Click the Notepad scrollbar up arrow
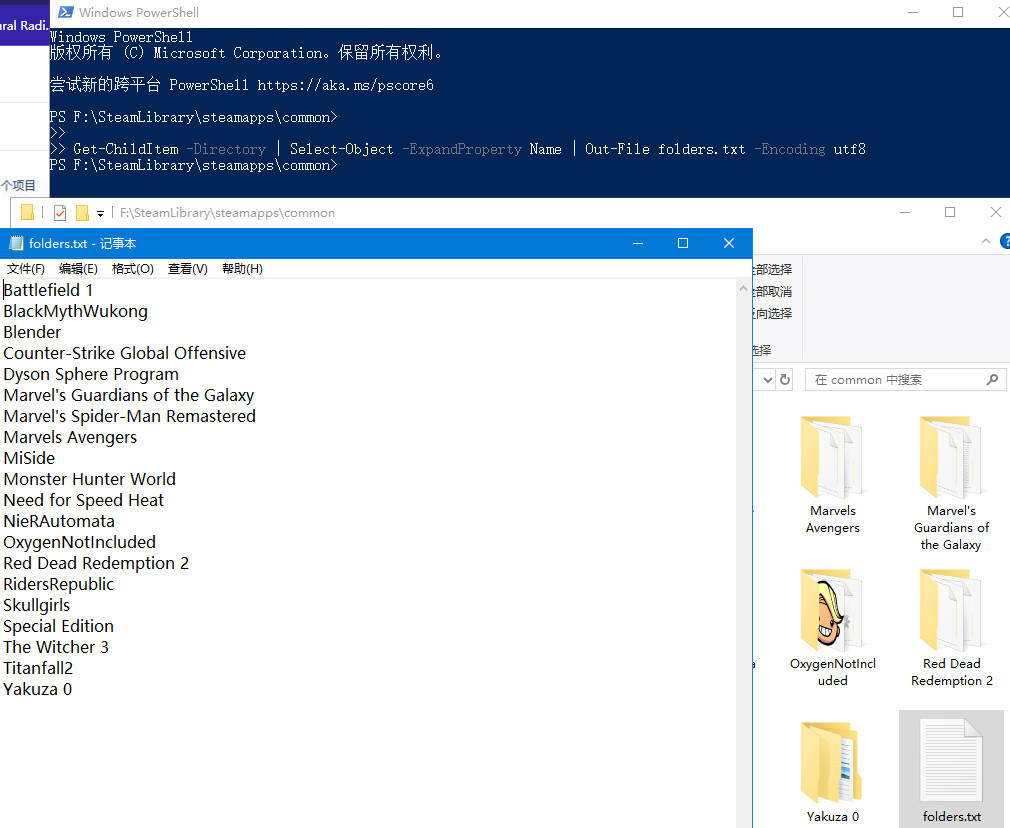This screenshot has height=828, width=1010. (743, 289)
